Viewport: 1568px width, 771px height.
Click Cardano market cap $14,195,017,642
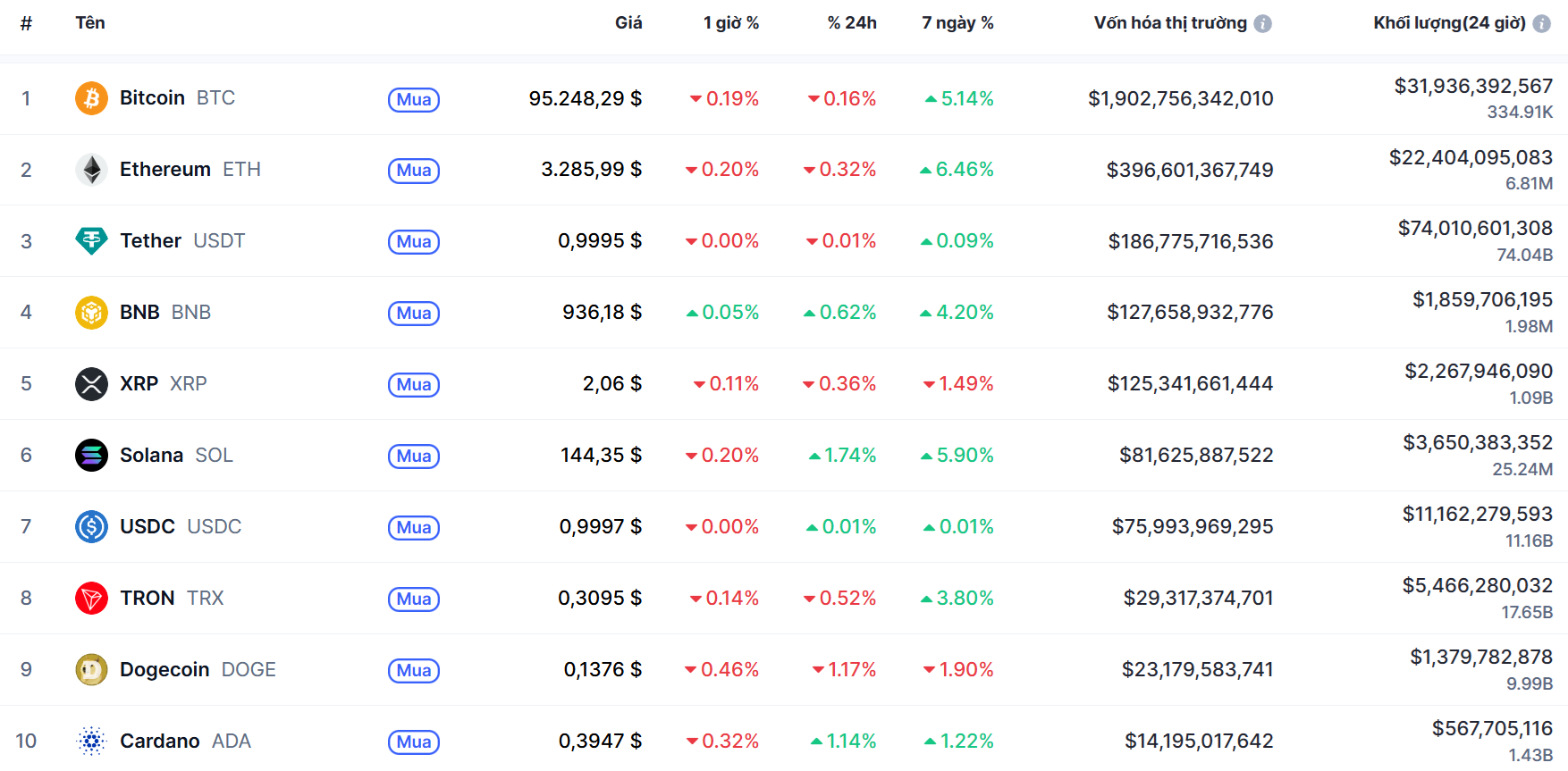tap(1199, 742)
